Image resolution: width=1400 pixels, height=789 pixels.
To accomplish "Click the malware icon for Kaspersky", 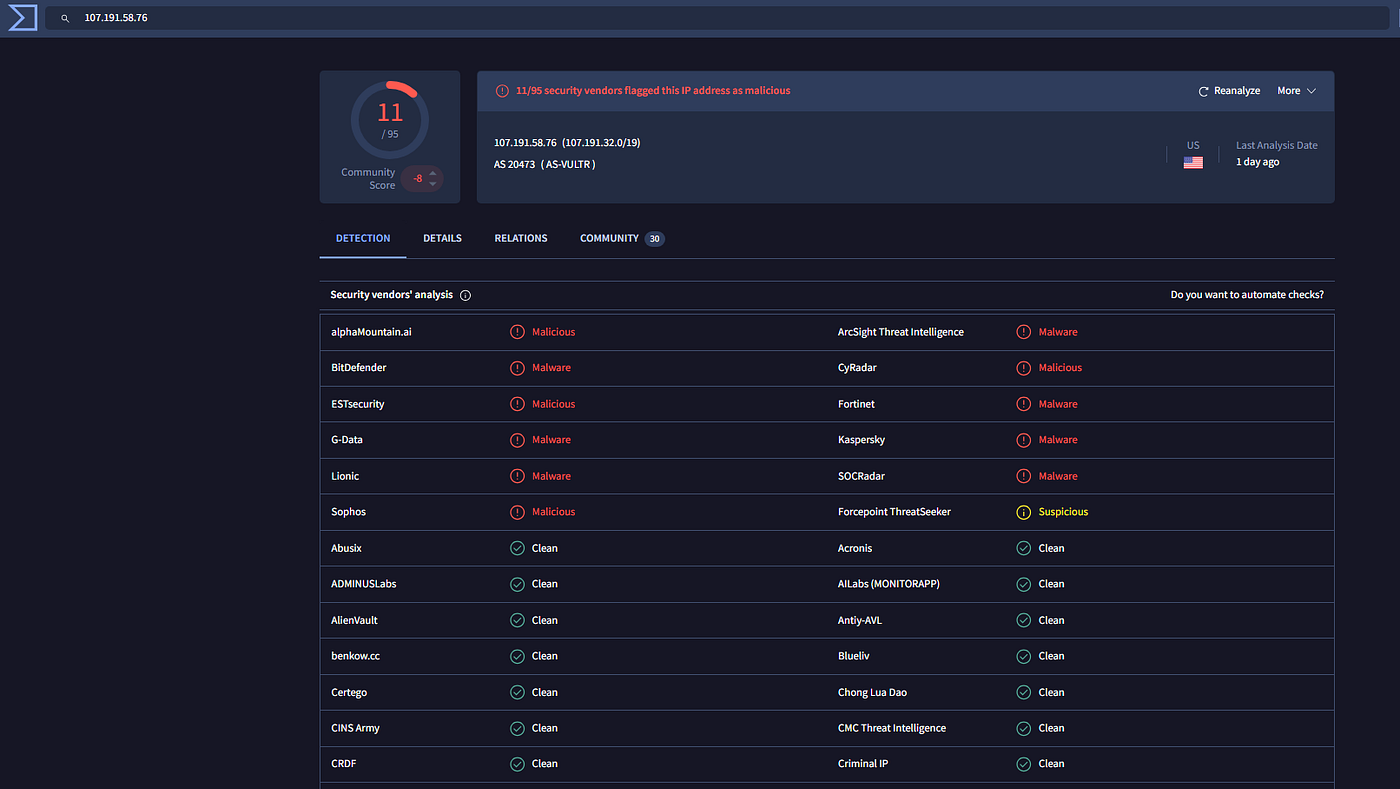I will click(1023, 440).
